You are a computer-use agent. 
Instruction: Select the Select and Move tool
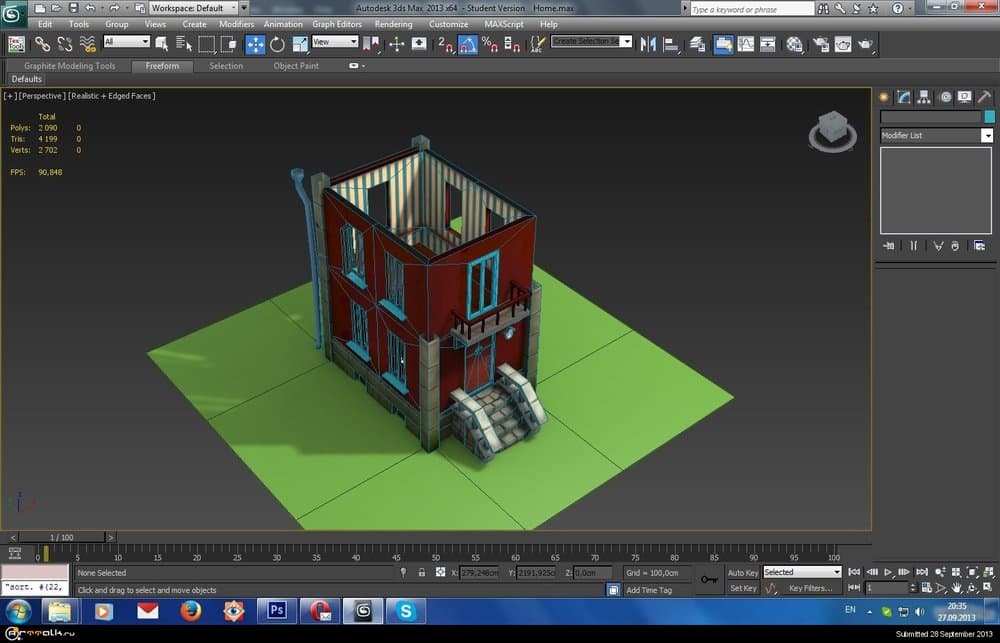[255, 44]
